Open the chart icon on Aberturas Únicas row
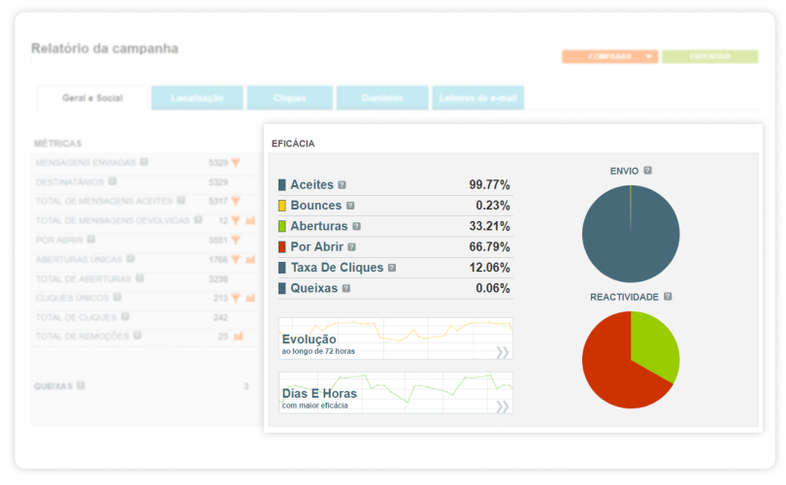 coord(251,259)
